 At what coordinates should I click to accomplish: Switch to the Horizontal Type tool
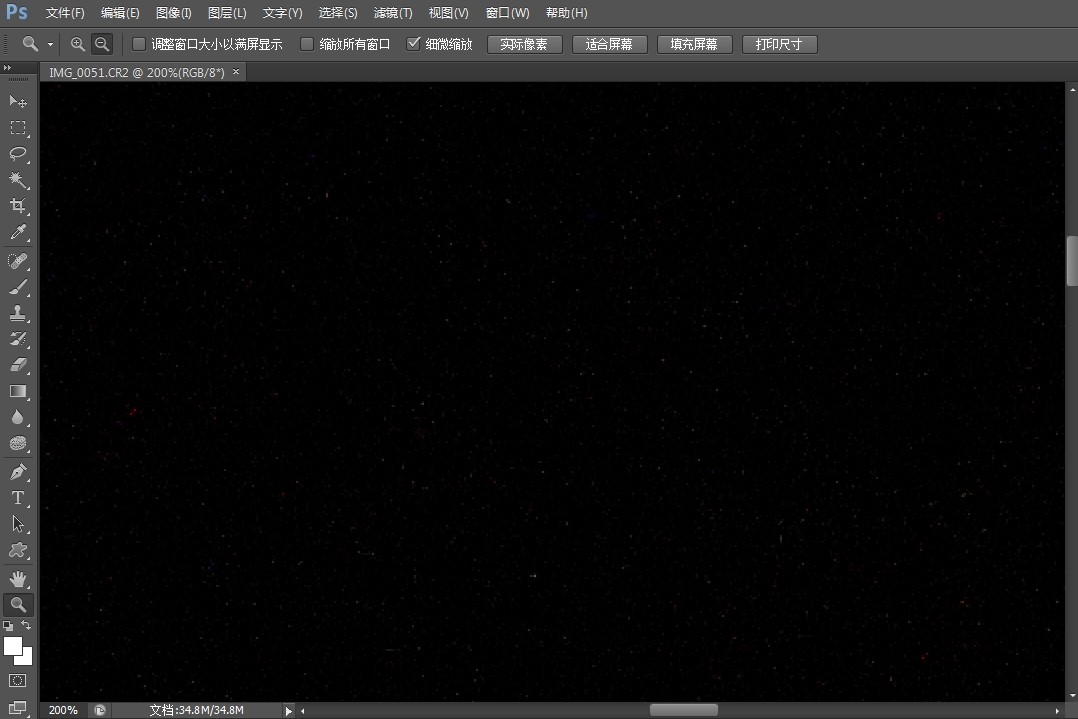pyautogui.click(x=18, y=497)
